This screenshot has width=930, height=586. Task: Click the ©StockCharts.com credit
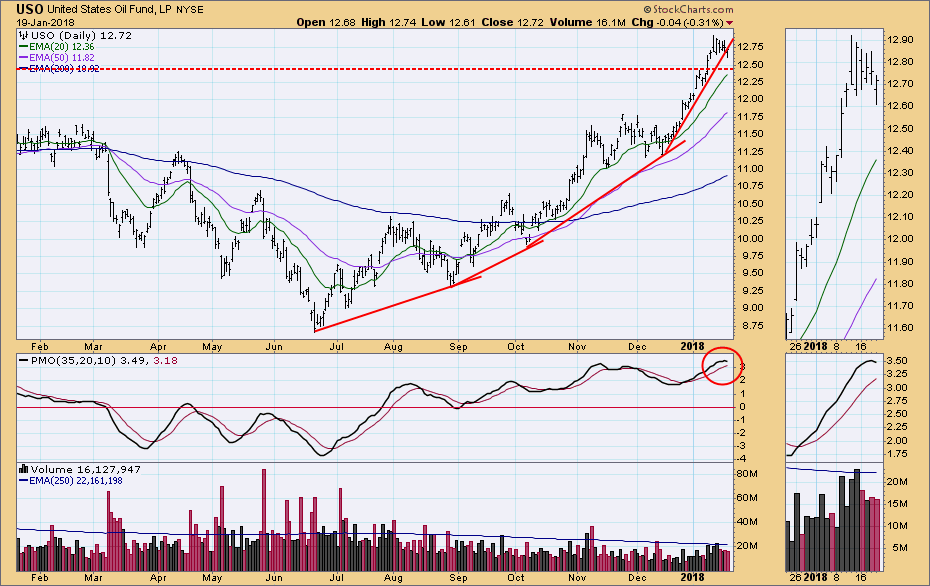tap(689, 9)
